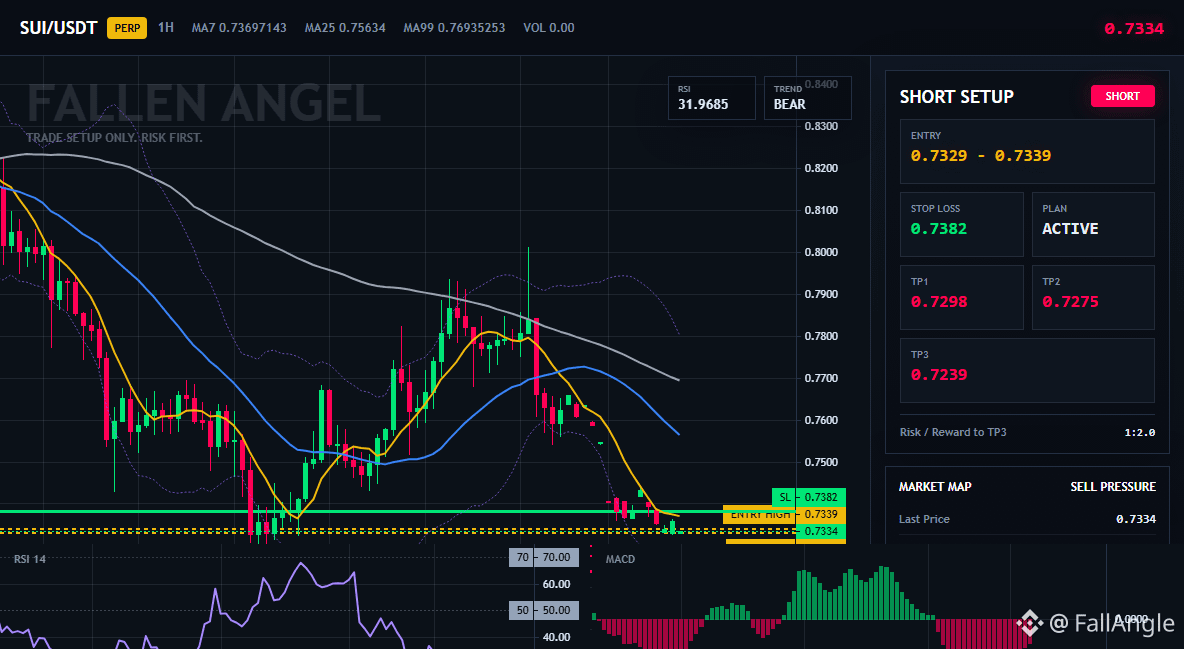The height and width of the screenshot is (649, 1184).
Task: Click the Risk / Reward to TP3 label
Action: [952, 432]
